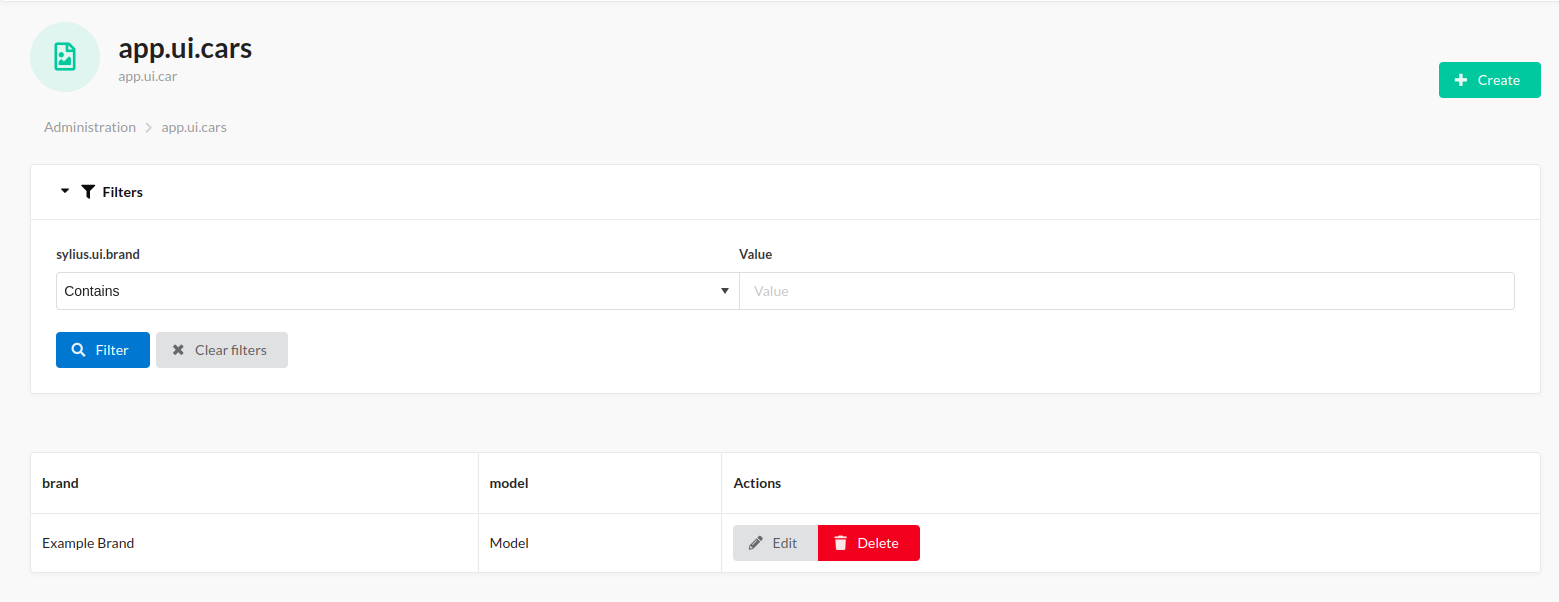This screenshot has height=602, width=1559.
Task: Delete the Example Brand car
Action: pos(869,543)
